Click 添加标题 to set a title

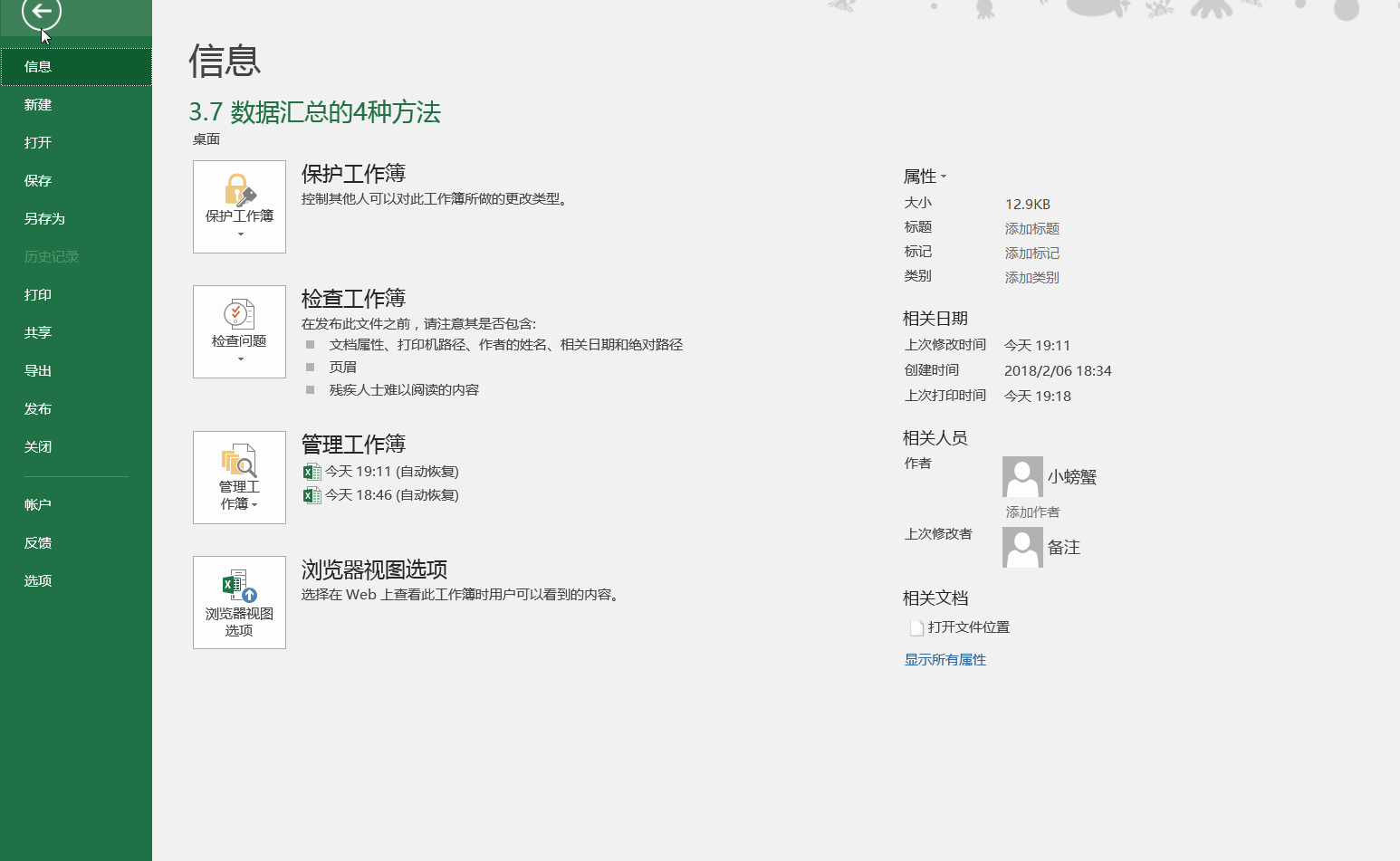click(1031, 228)
